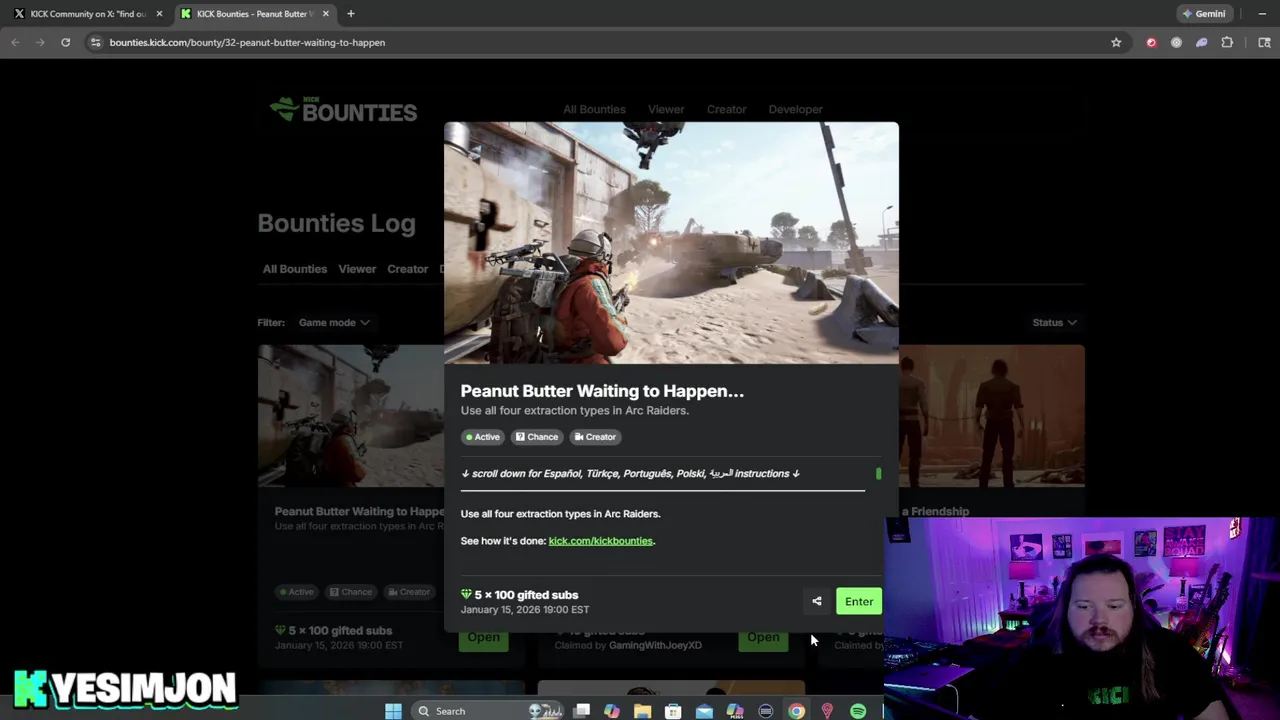Click the first bounty card thumbnail behind popup
Image resolution: width=1280 pixels, height=720 pixels.
(350, 416)
